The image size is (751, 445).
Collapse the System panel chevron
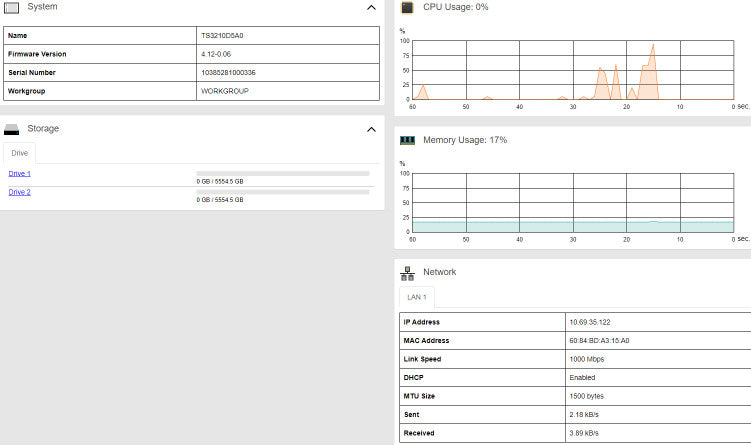[371, 8]
